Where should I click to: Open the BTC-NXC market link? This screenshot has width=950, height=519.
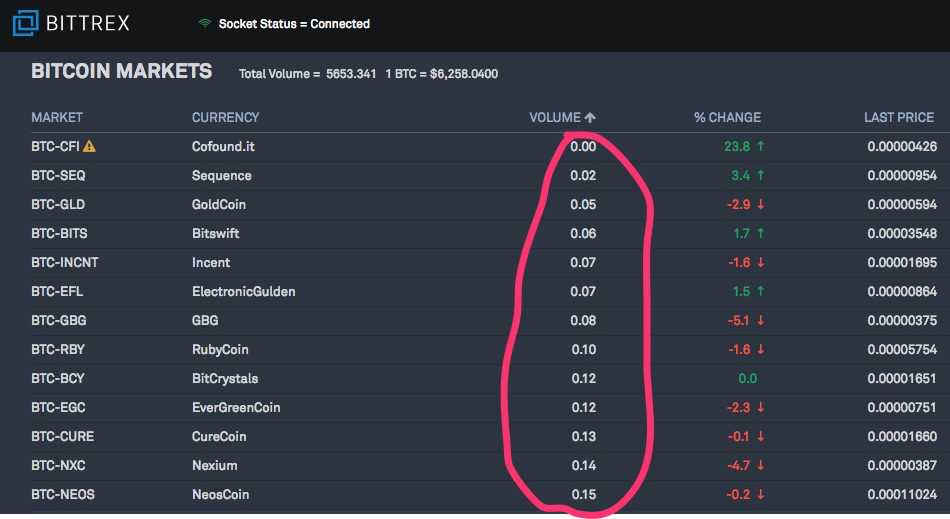click(58, 466)
